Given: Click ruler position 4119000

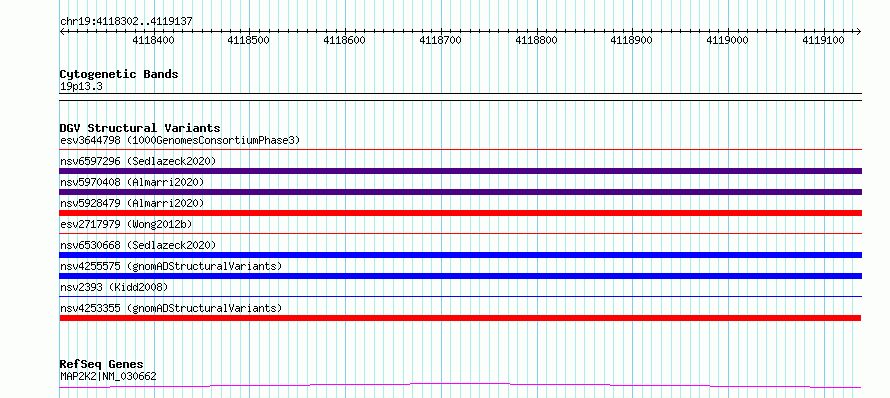Looking at the screenshot, I should [728, 40].
